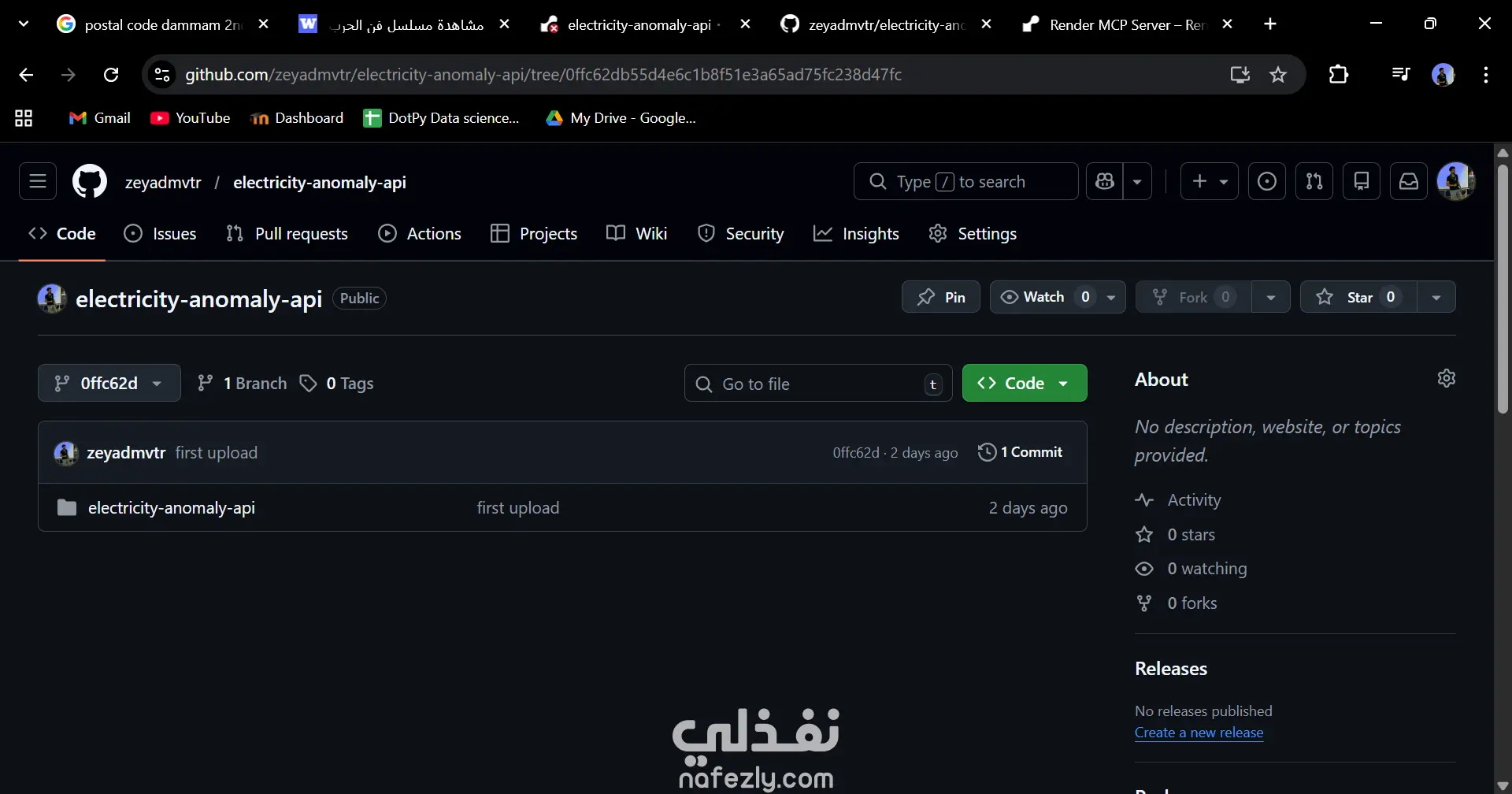Expand the Fork options dropdown arrow
Viewport: 1512px width, 794px height.
(1271, 297)
